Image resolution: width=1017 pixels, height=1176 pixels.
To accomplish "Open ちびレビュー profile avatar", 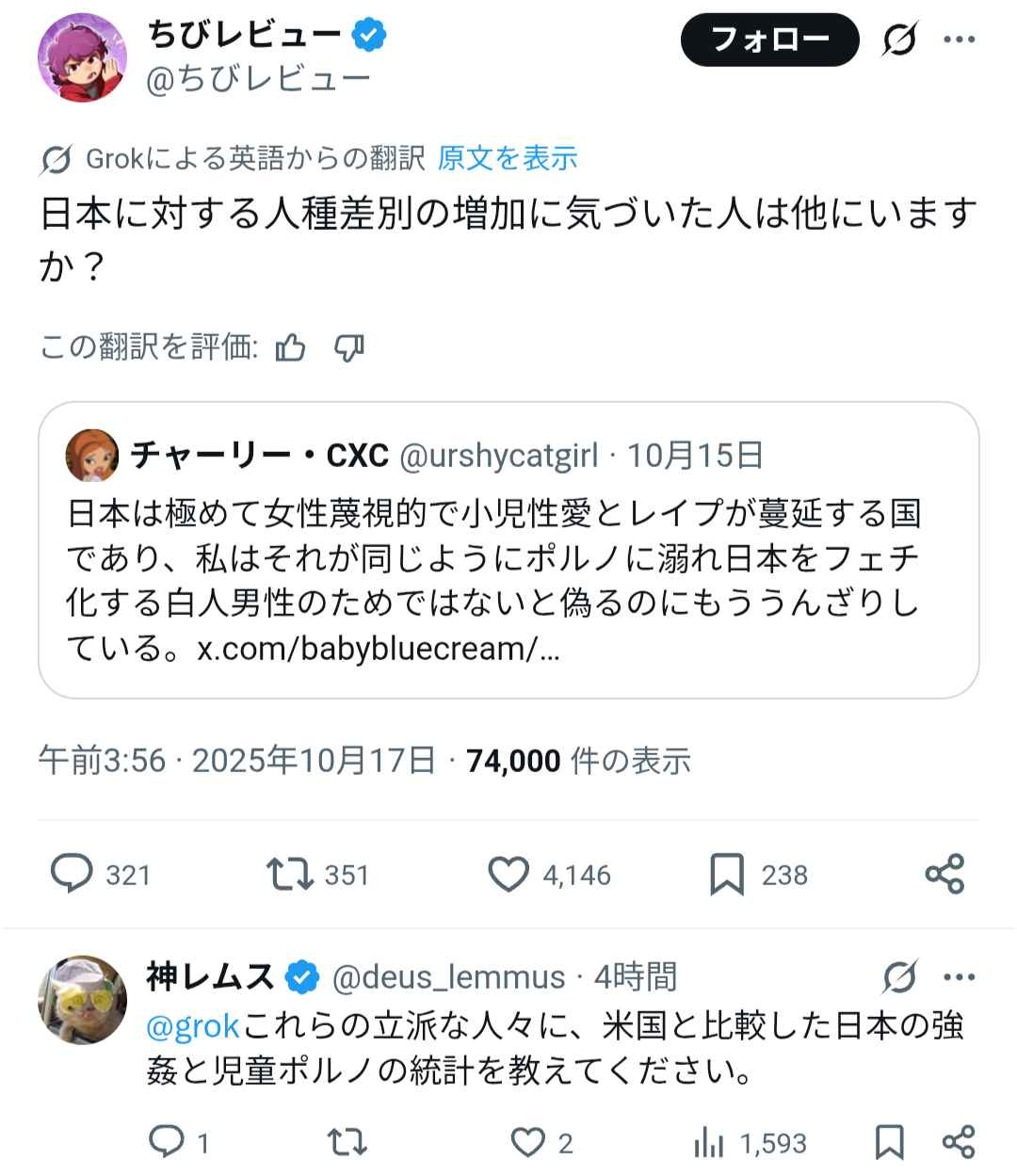I will click(82, 57).
